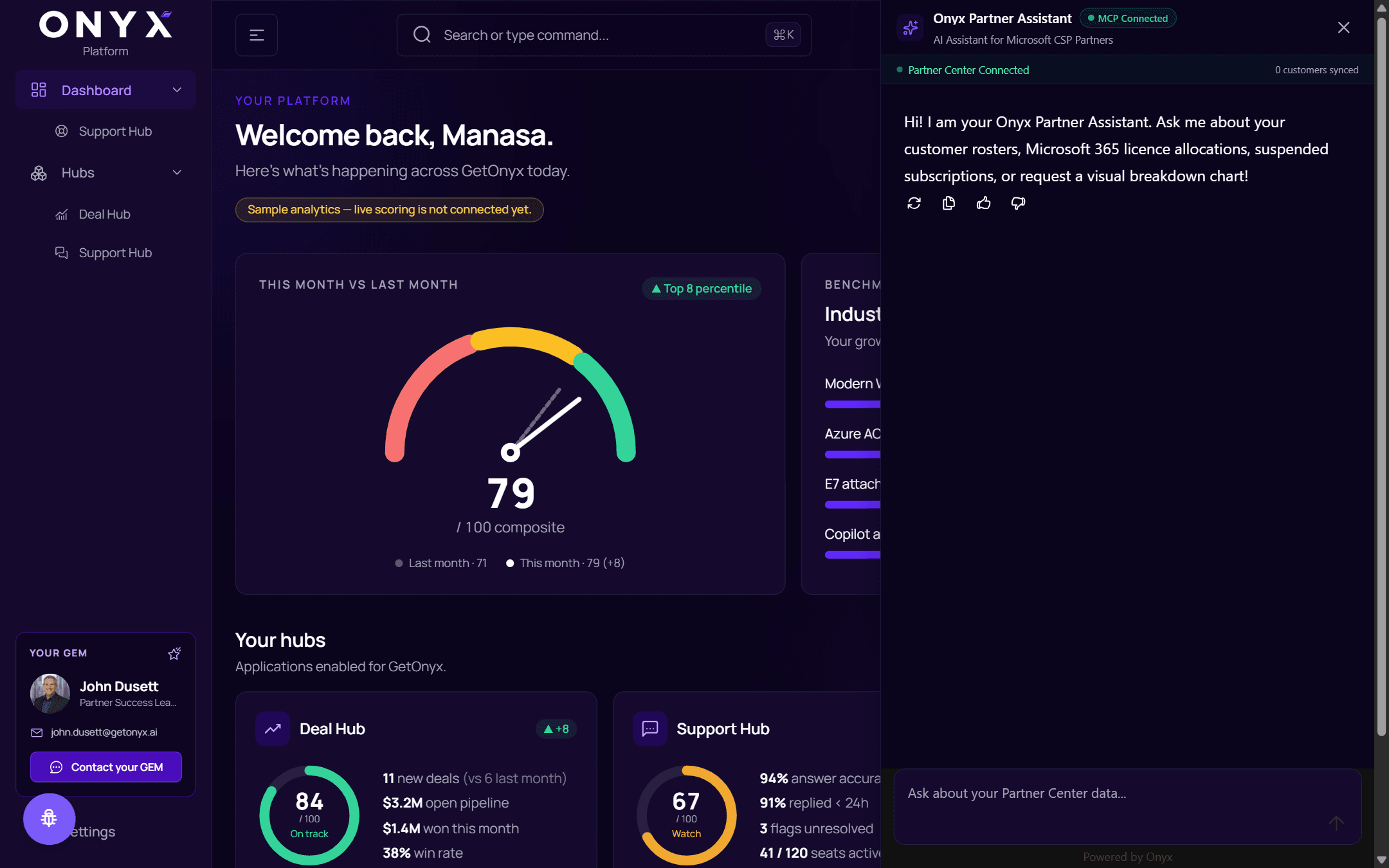The image size is (1389, 868).
Task: Click the MCP Connected status badge
Action: pyautogui.click(x=1128, y=19)
